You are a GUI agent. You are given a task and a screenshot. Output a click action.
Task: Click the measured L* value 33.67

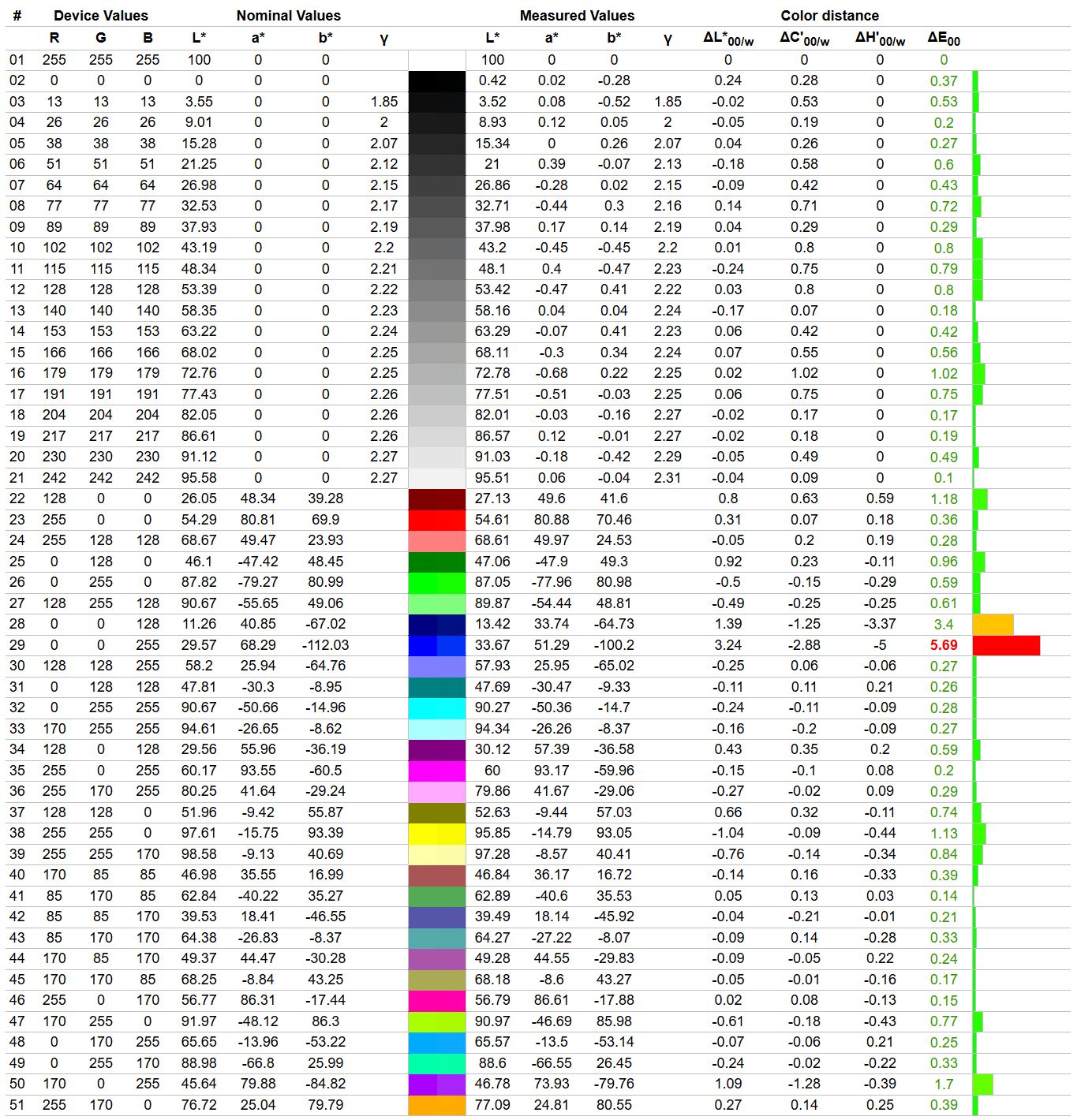tap(492, 645)
